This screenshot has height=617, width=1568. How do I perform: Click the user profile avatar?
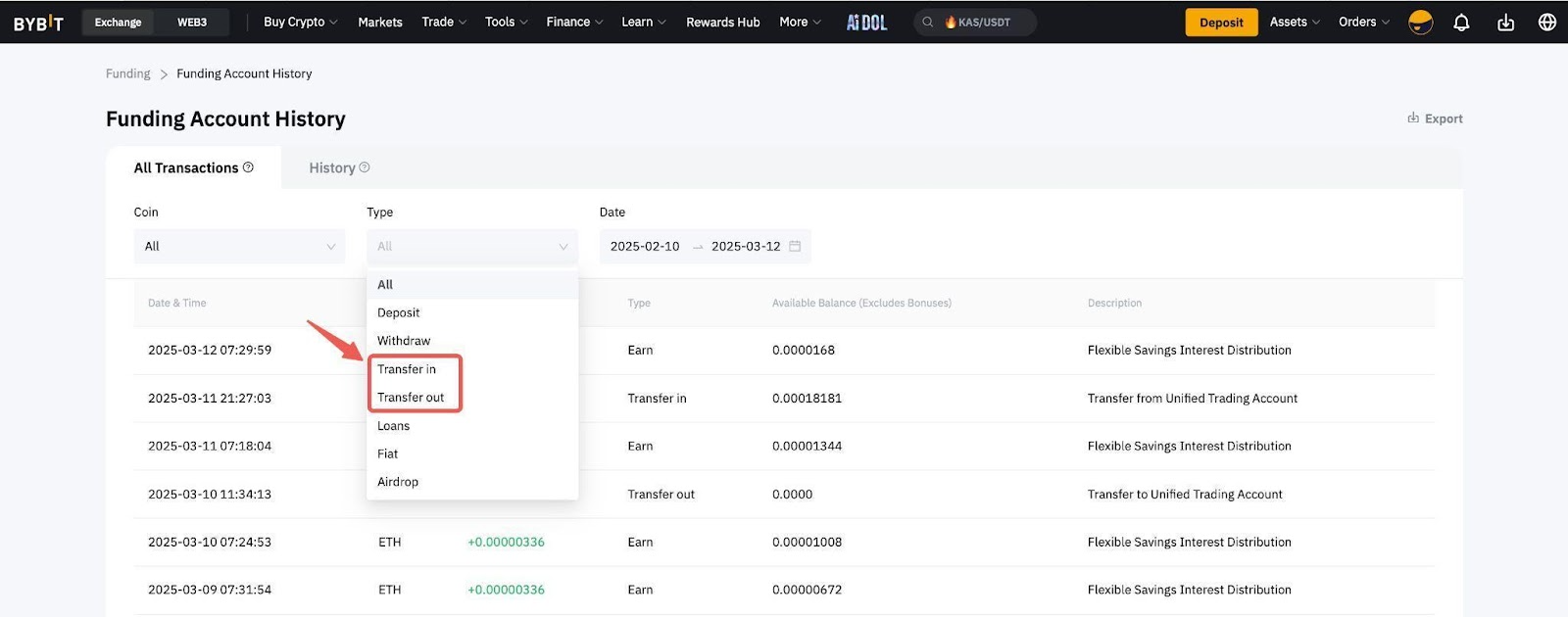coord(1420,23)
